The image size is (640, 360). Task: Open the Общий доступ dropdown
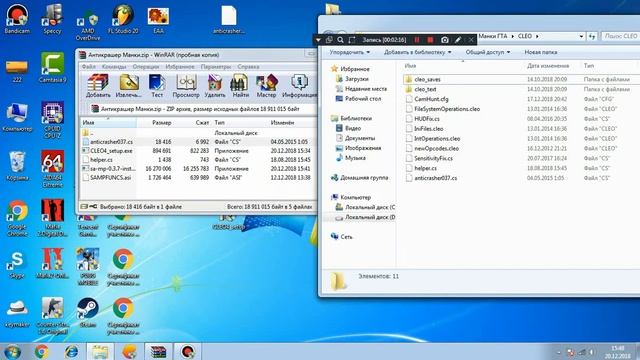pos(488,52)
